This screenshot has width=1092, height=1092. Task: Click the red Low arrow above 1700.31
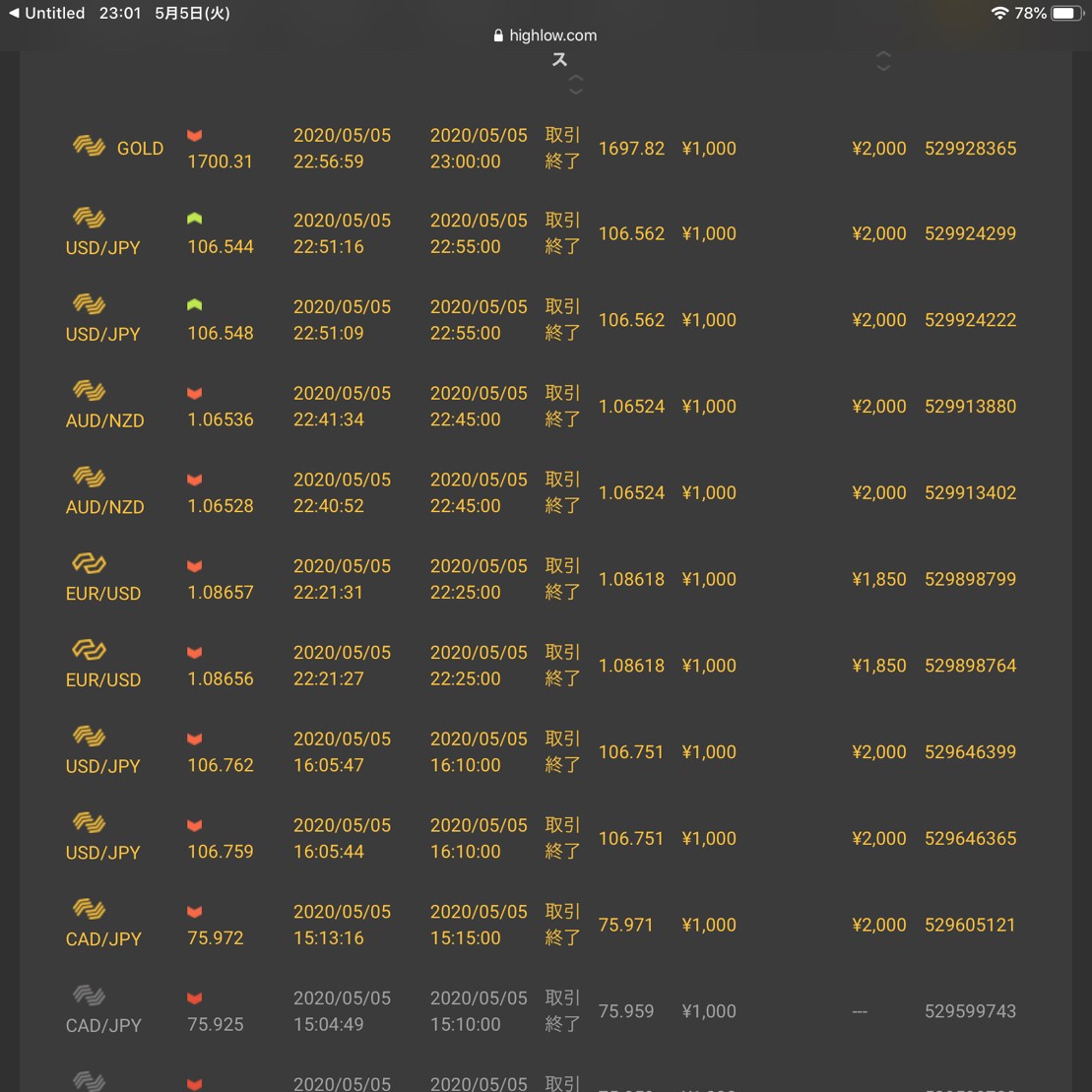[194, 135]
